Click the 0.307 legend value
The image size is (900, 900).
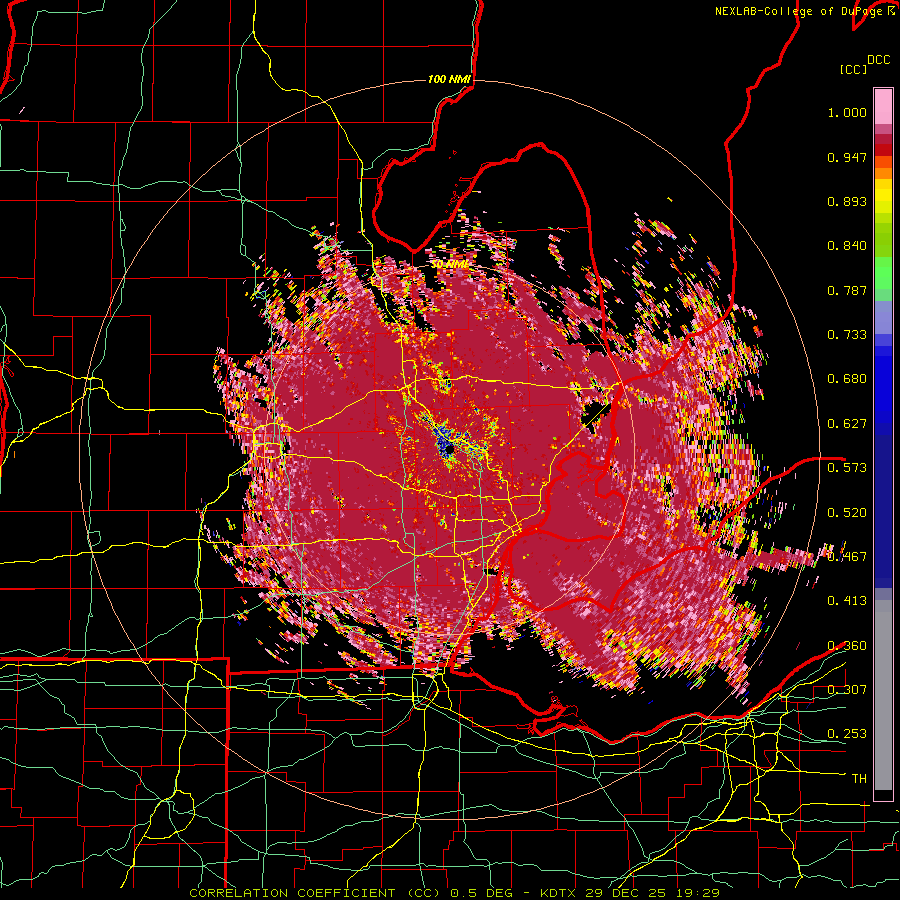coord(847,689)
